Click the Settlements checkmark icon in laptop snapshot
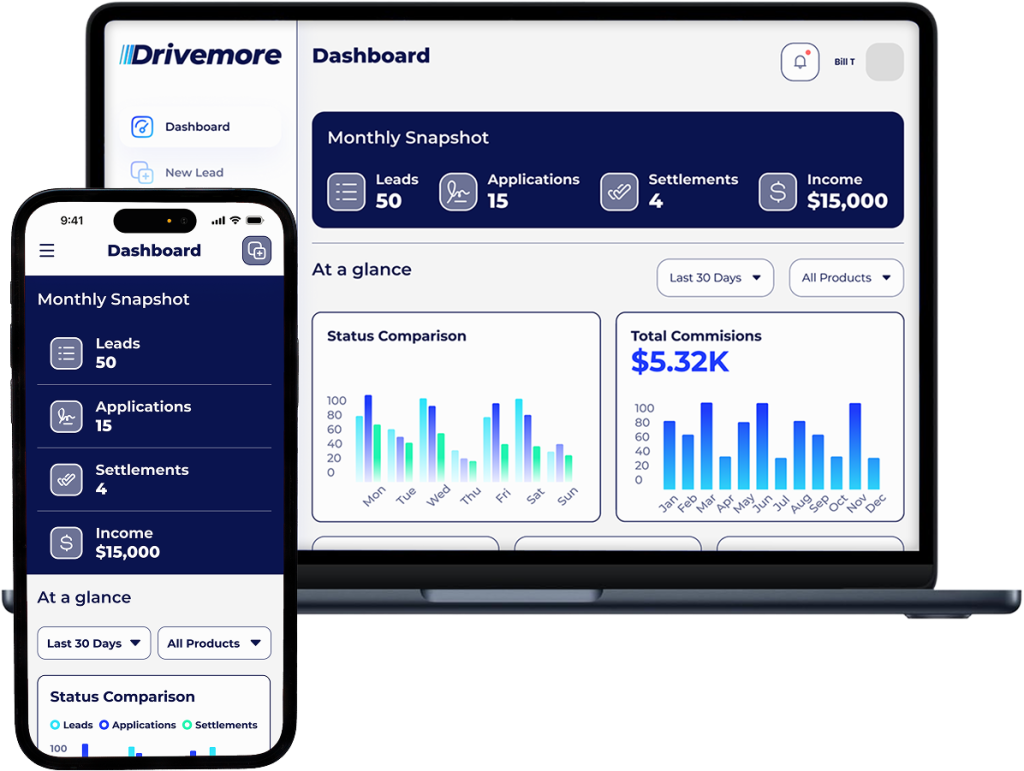1024x771 pixels. (x=619, y=191)
